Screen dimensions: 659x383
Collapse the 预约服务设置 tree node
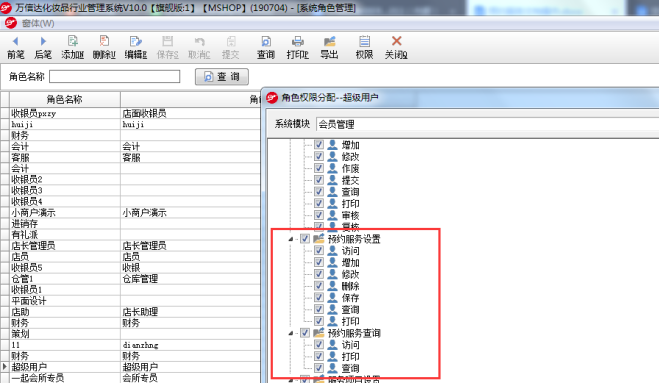[291, 239]
